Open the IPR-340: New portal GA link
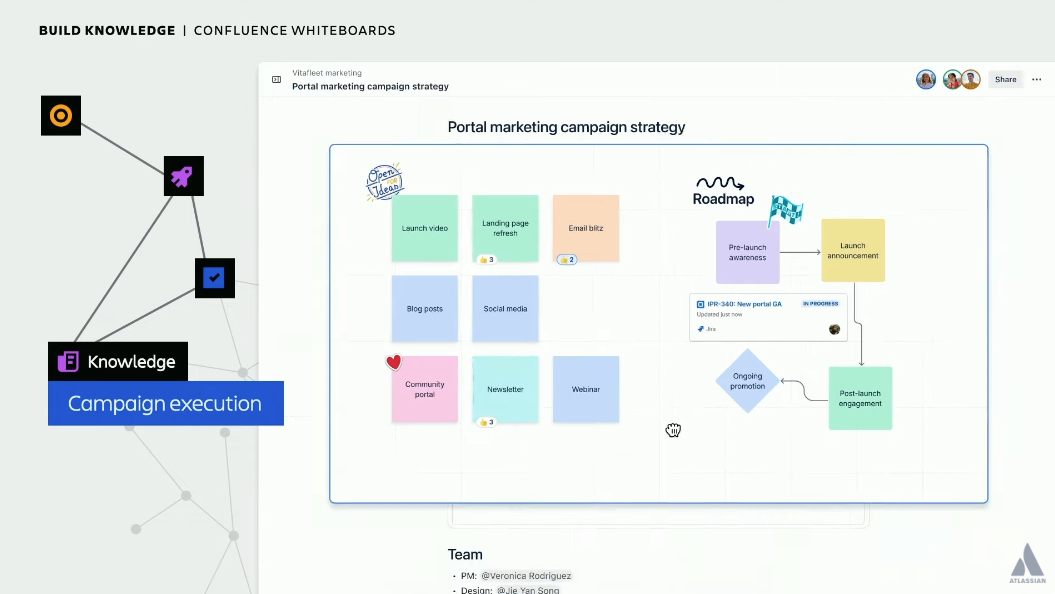1055x594 pixels. [745, 304]
